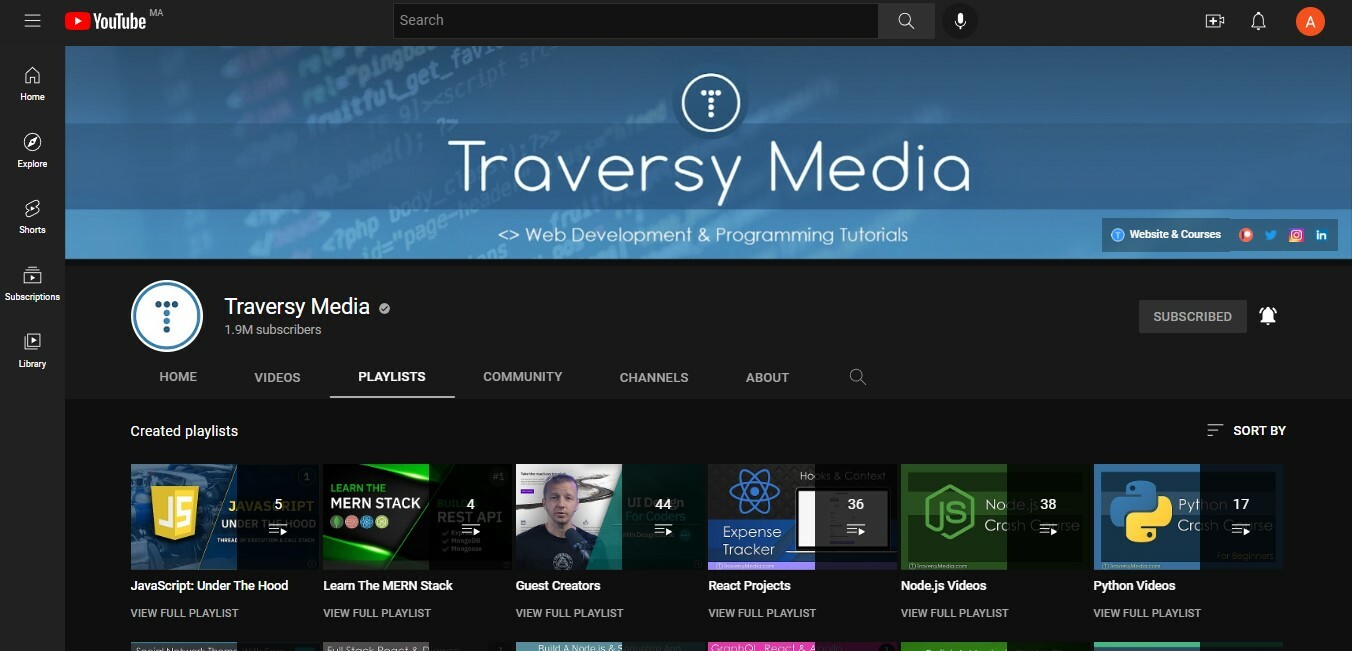Switch to the Videos tab
The image size is (1352, 651).
point(277,377)
